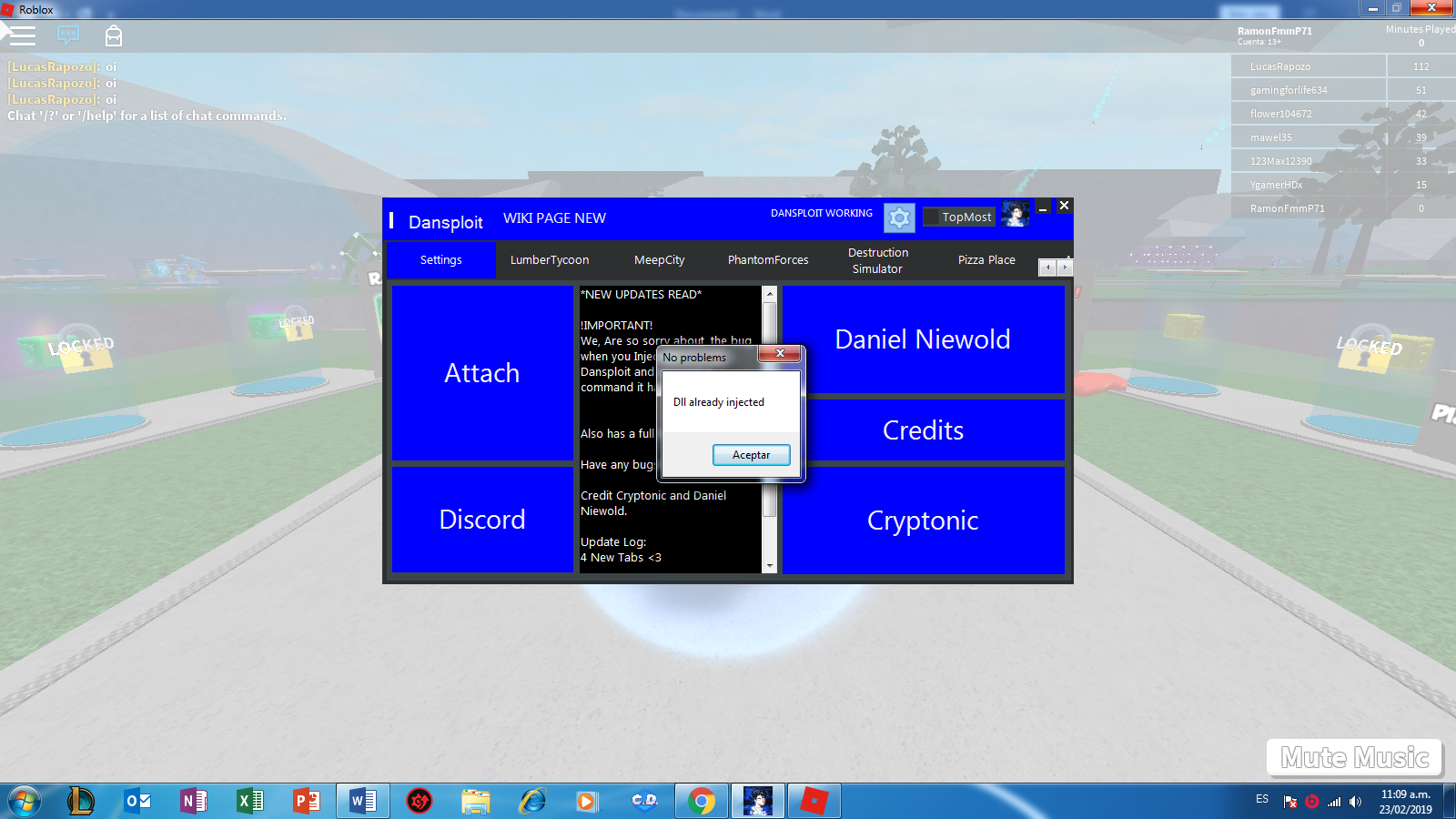1456x819 pixels.
Task: Open the Windows Start menu
Action: [x=25, y=802]
